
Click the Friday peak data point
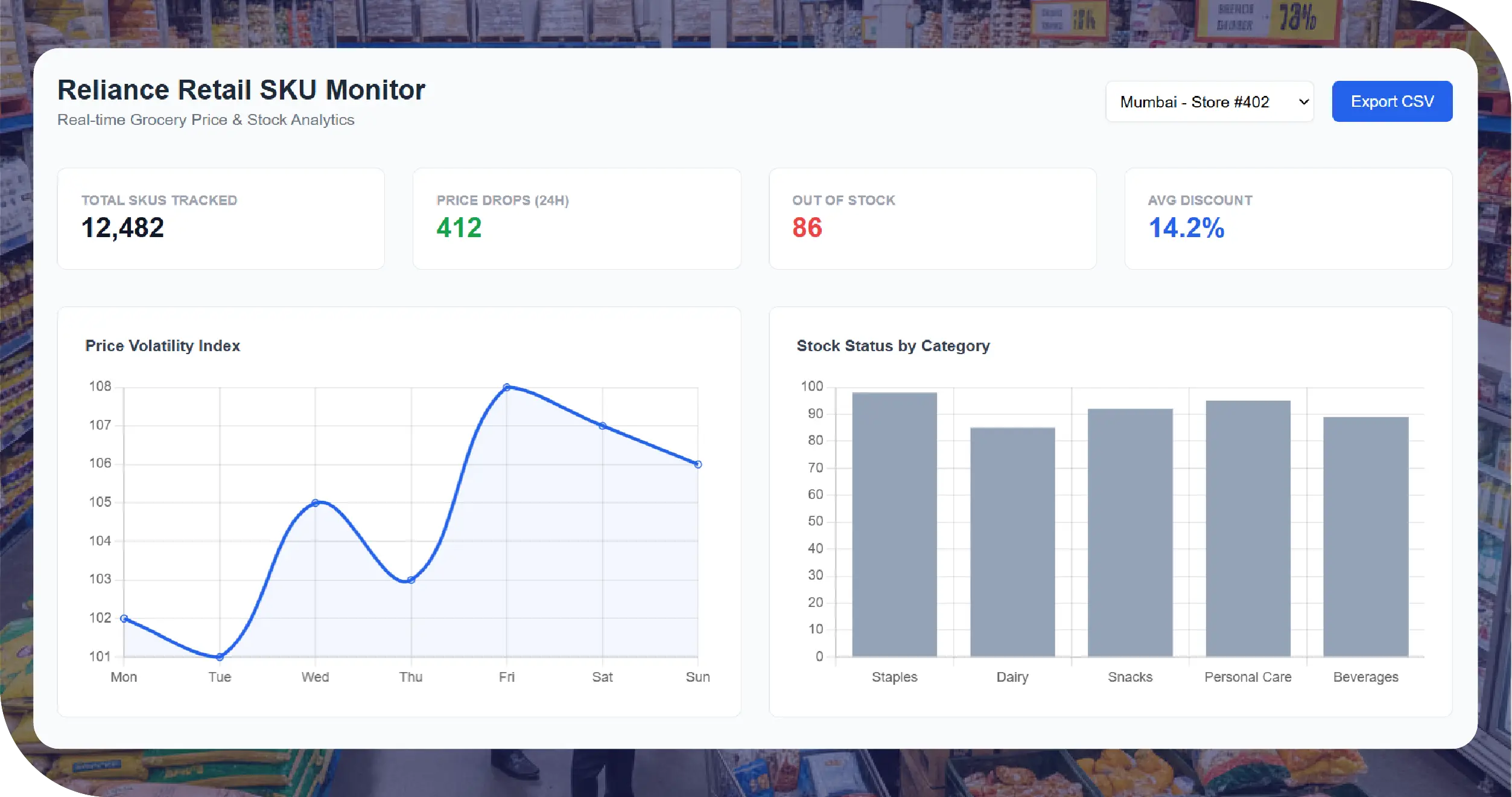pyautogui.click(x=507, y=387)
